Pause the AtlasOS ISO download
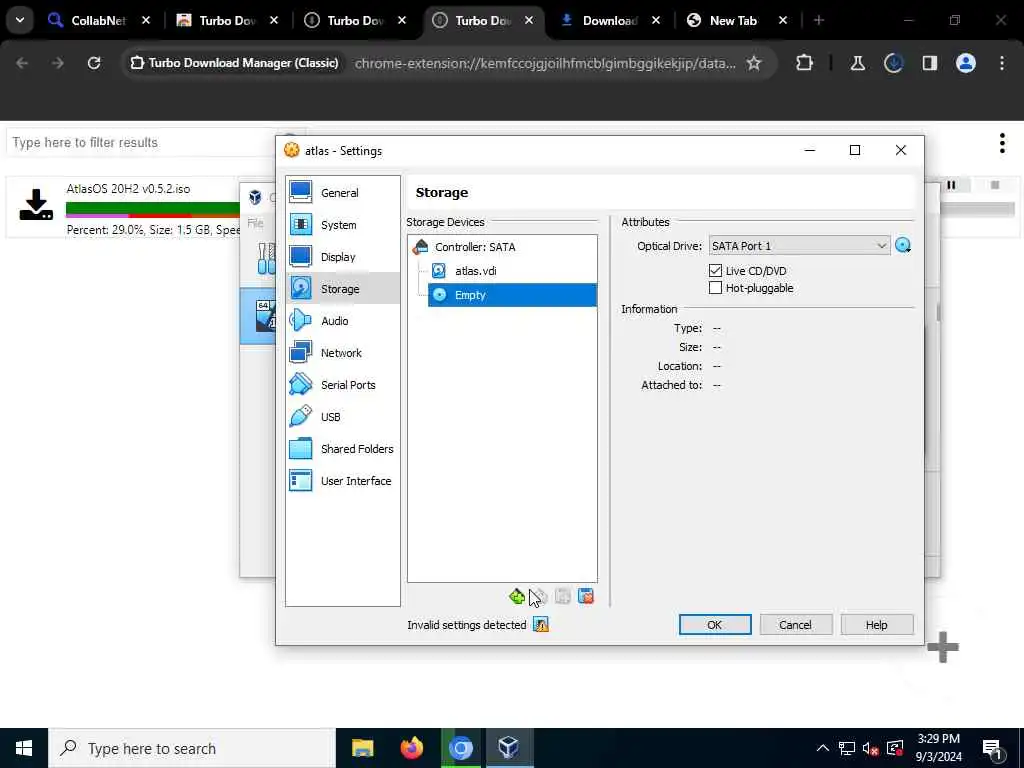Image resolution: width=1024 pixels, height=768 pixels. [951, 185]
